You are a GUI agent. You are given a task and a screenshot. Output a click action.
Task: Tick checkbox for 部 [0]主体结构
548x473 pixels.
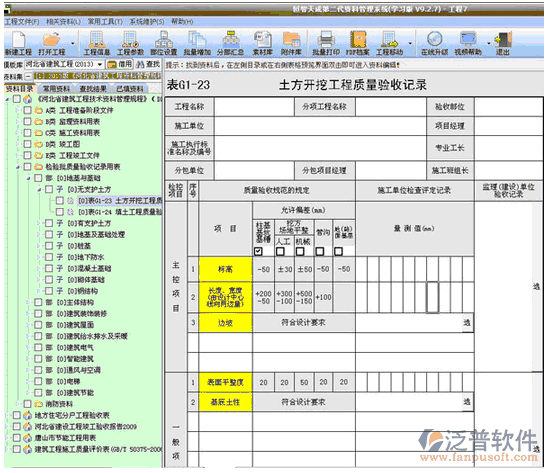(x=38, y=302)
